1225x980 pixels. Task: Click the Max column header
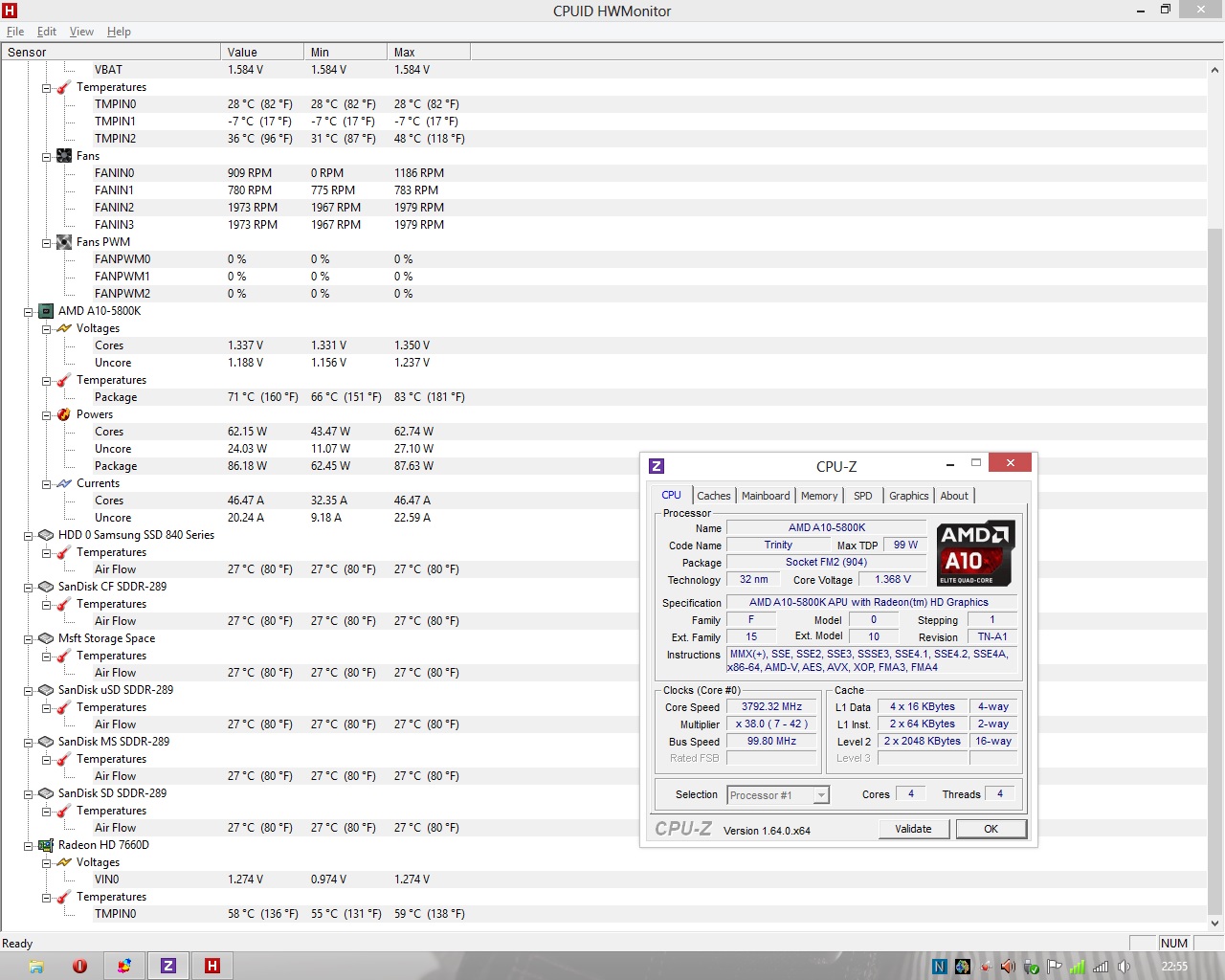[429, 53]
